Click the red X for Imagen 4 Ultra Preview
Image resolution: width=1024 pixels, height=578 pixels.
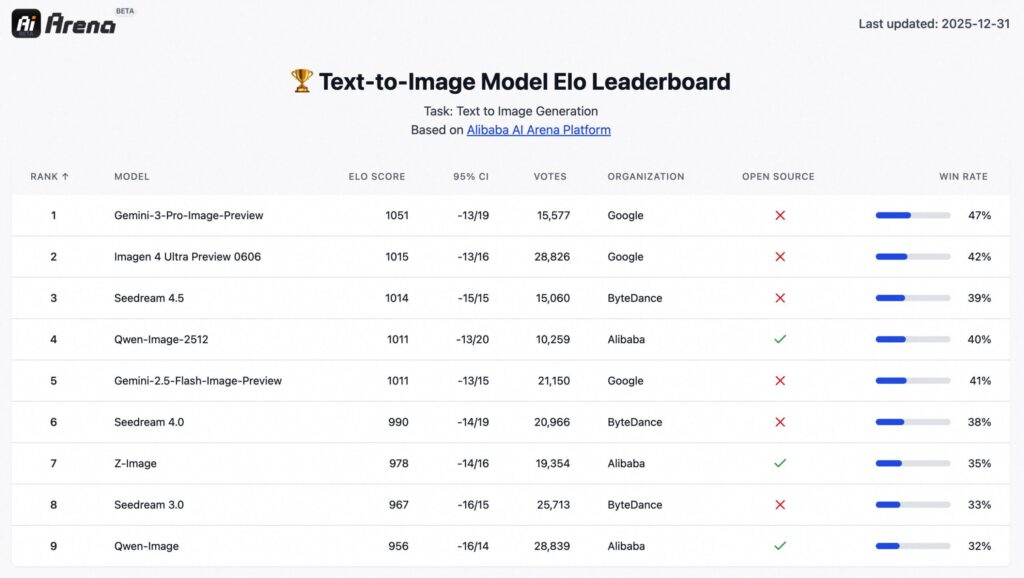coord(780,257)
